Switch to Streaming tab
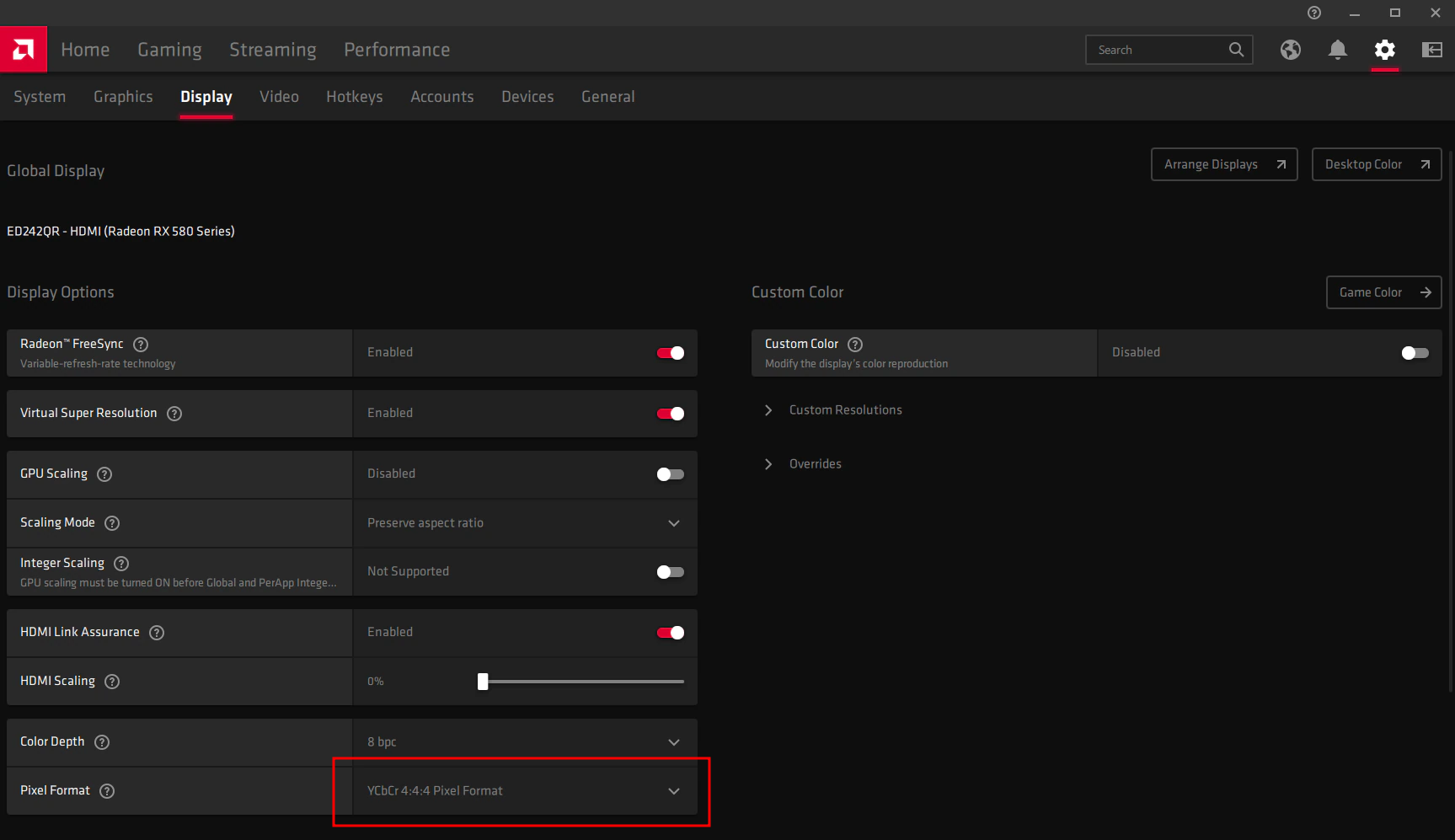The image size is (1455, 840). 273,50
